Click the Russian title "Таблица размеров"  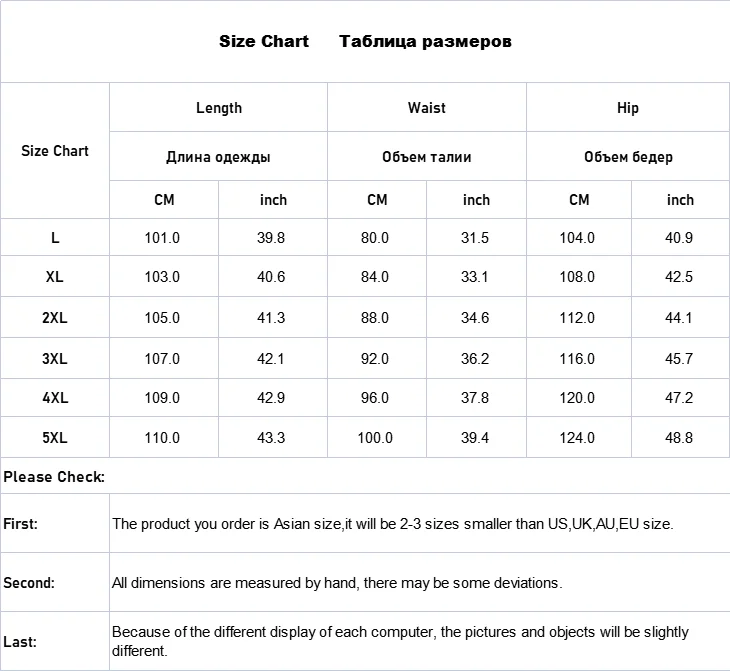426,42
